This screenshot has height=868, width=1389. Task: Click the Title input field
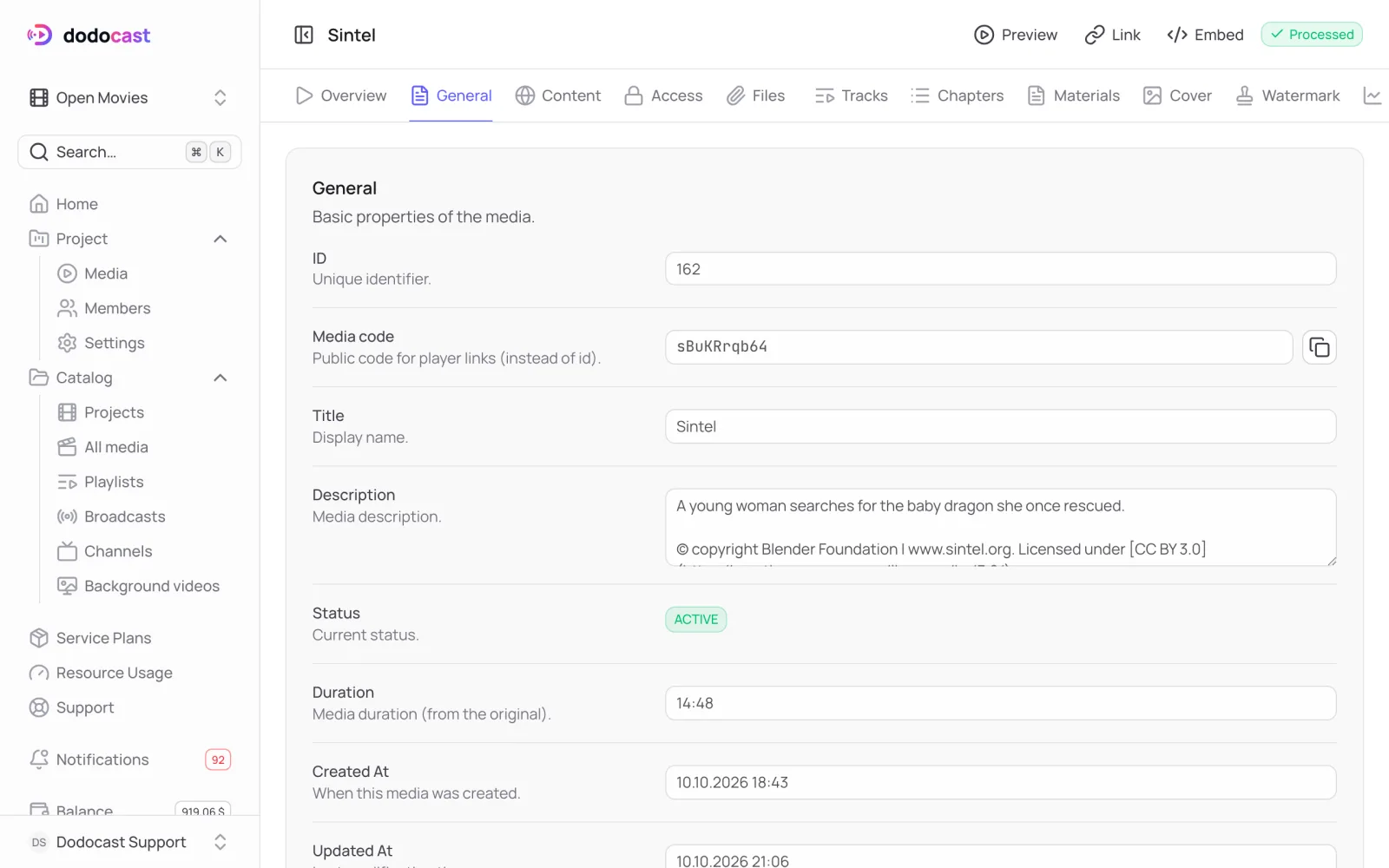coord(1000,426)
